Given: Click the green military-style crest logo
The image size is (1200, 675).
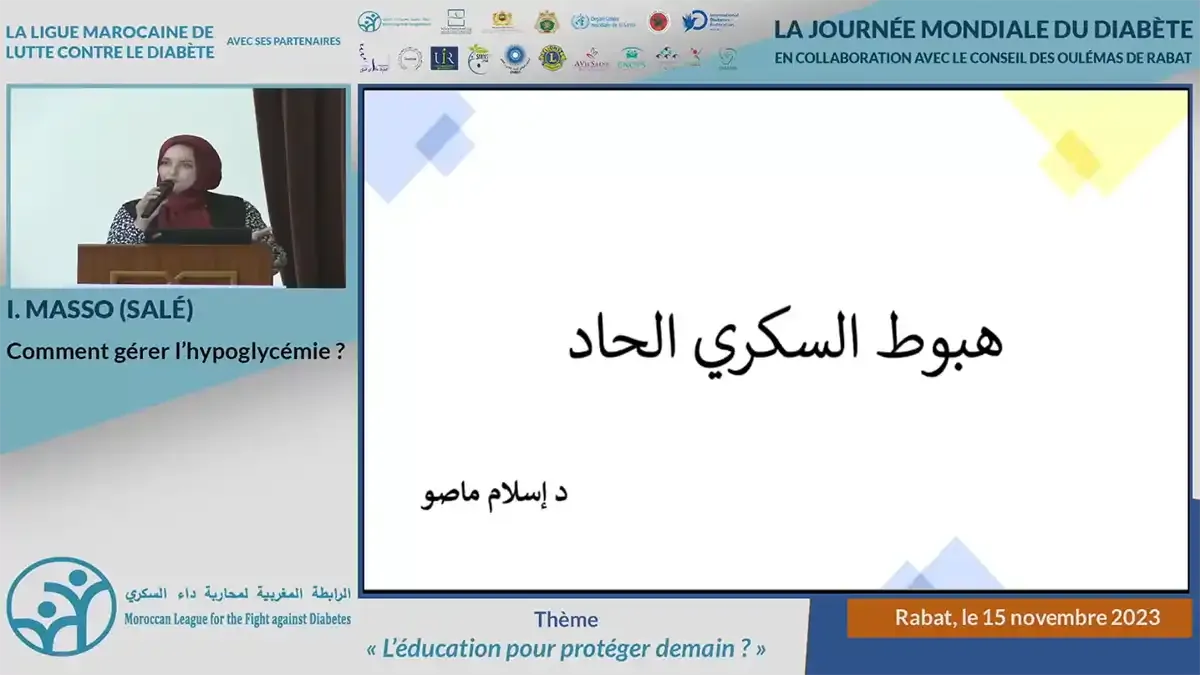Looking at the screenshot, I should point(546,21).
